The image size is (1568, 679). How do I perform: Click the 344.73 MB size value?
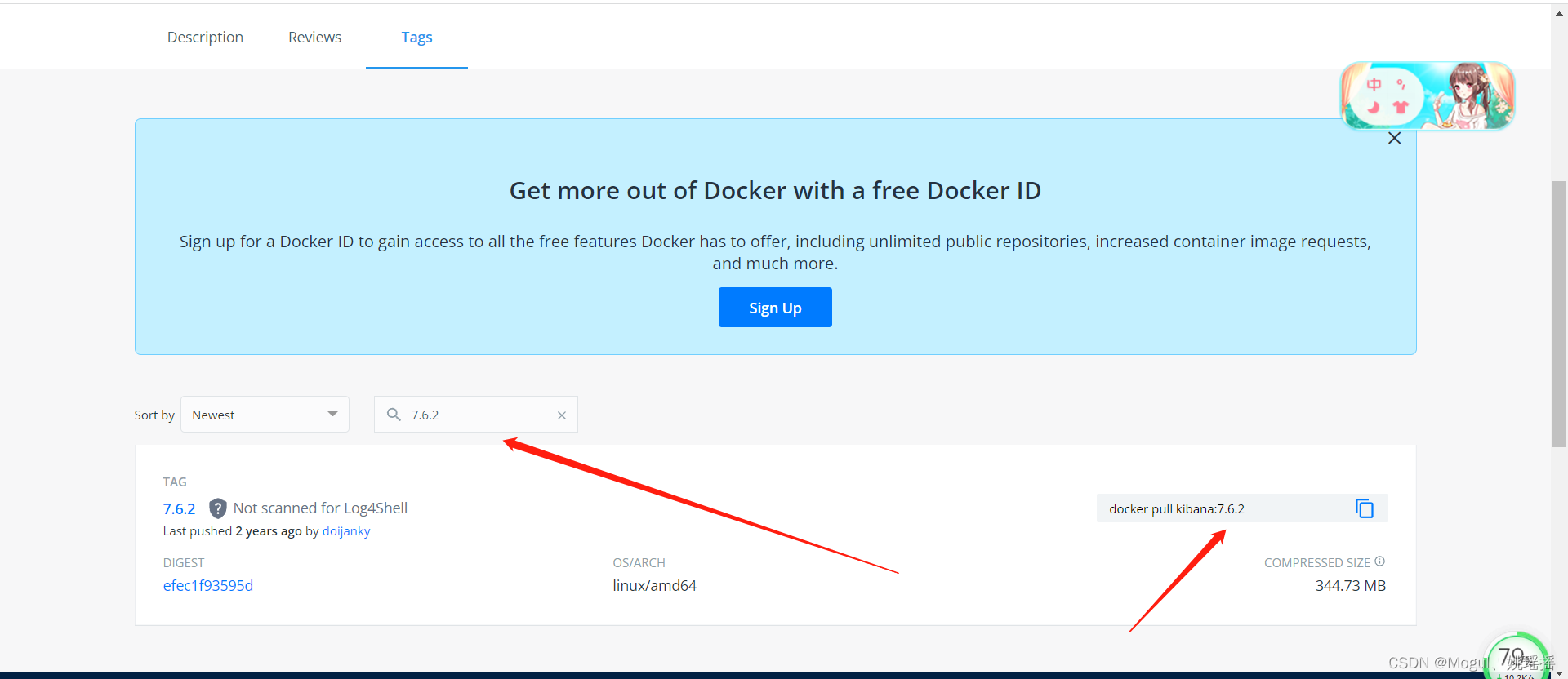click(1351, 586)
